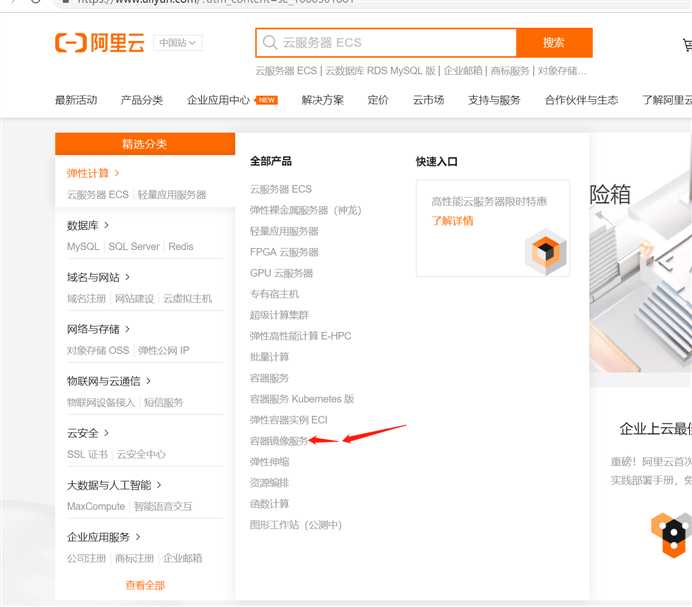Image resolution: width=692 pixels, height=607 pixels.
Task: Open 超级计算集群 product
Action: tap(279, 315)
